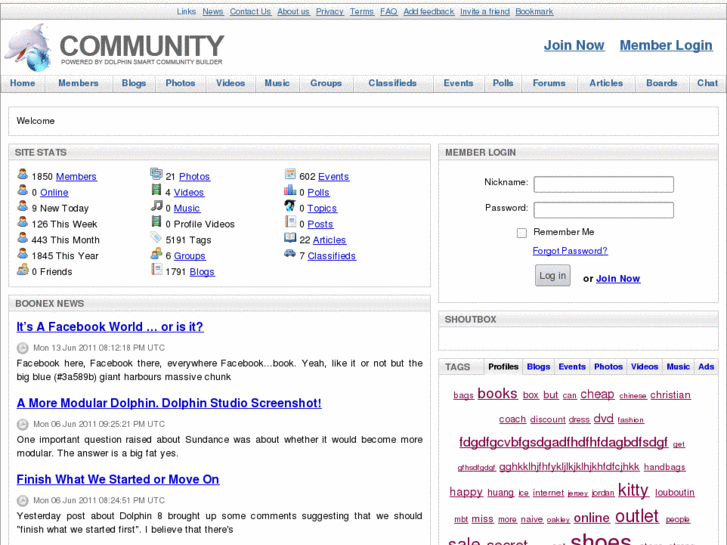The image size is (727, 545).
Task: Click the Member Login header link
Action: click(x=666, y=45)
